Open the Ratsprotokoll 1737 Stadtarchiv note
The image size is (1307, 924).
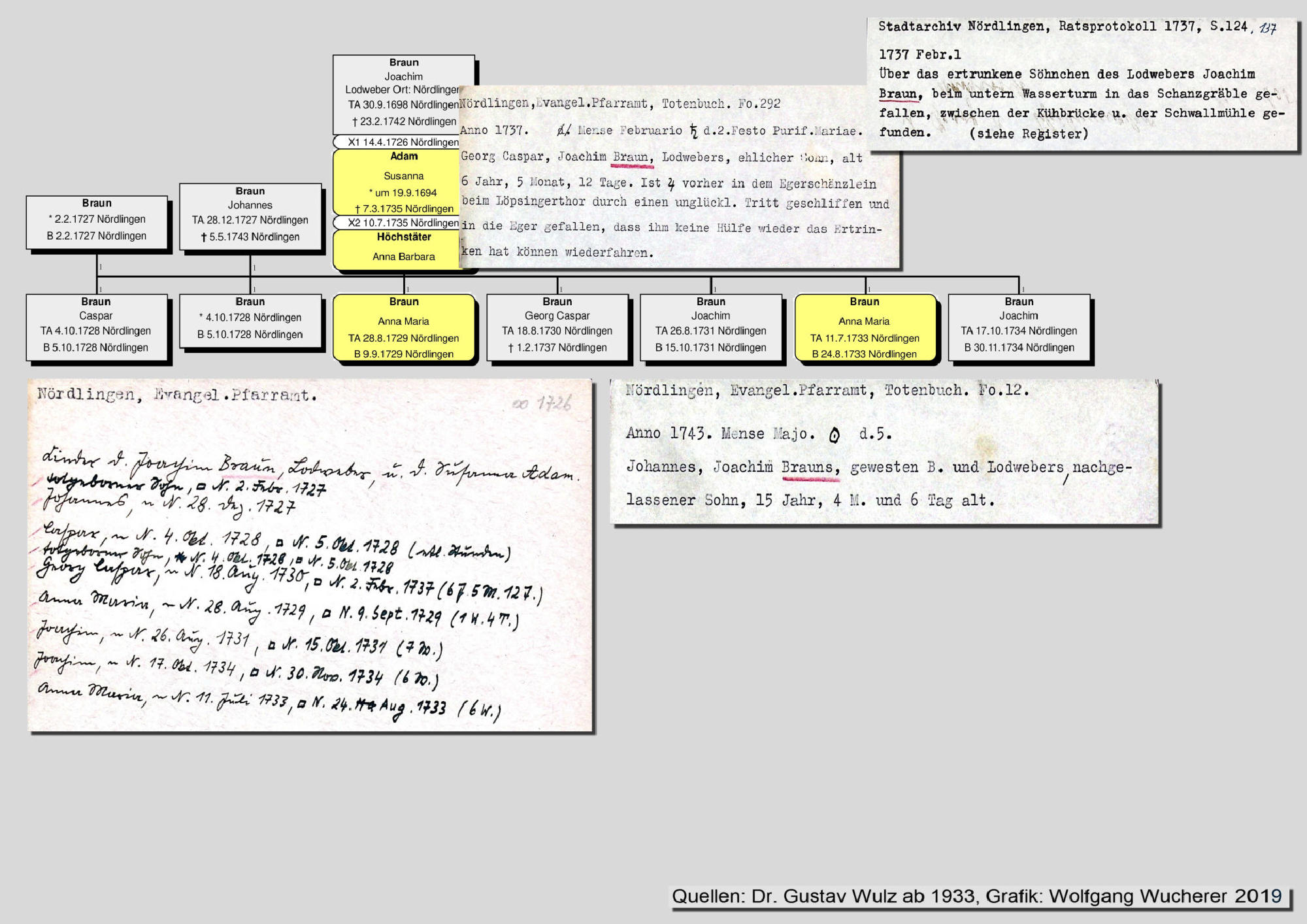pyautogui.click(x=1082, y=84)
